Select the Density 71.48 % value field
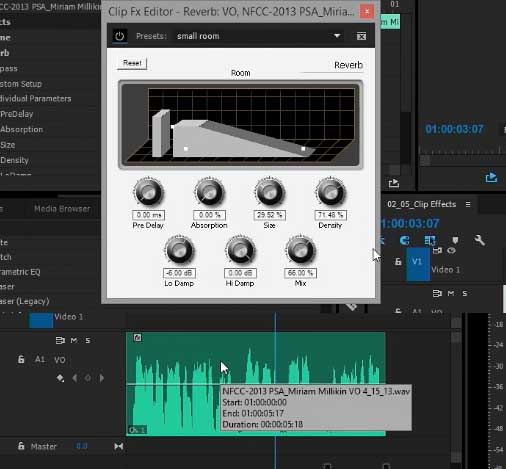 point(331,215)
